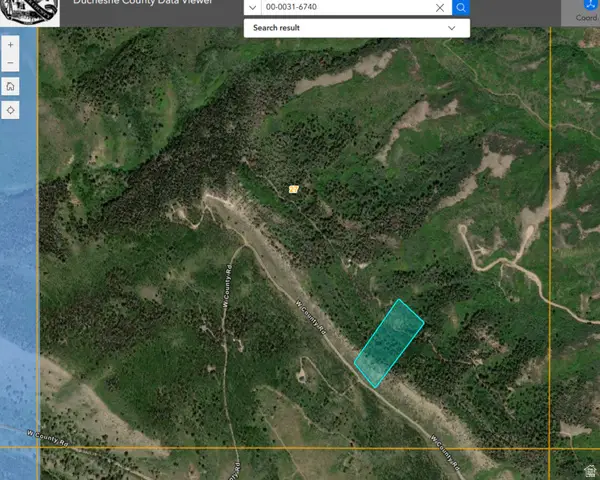The width and height of the screenshot is (600, 480).
Task: Zoom in on the map
Action: tap(10, 45)
